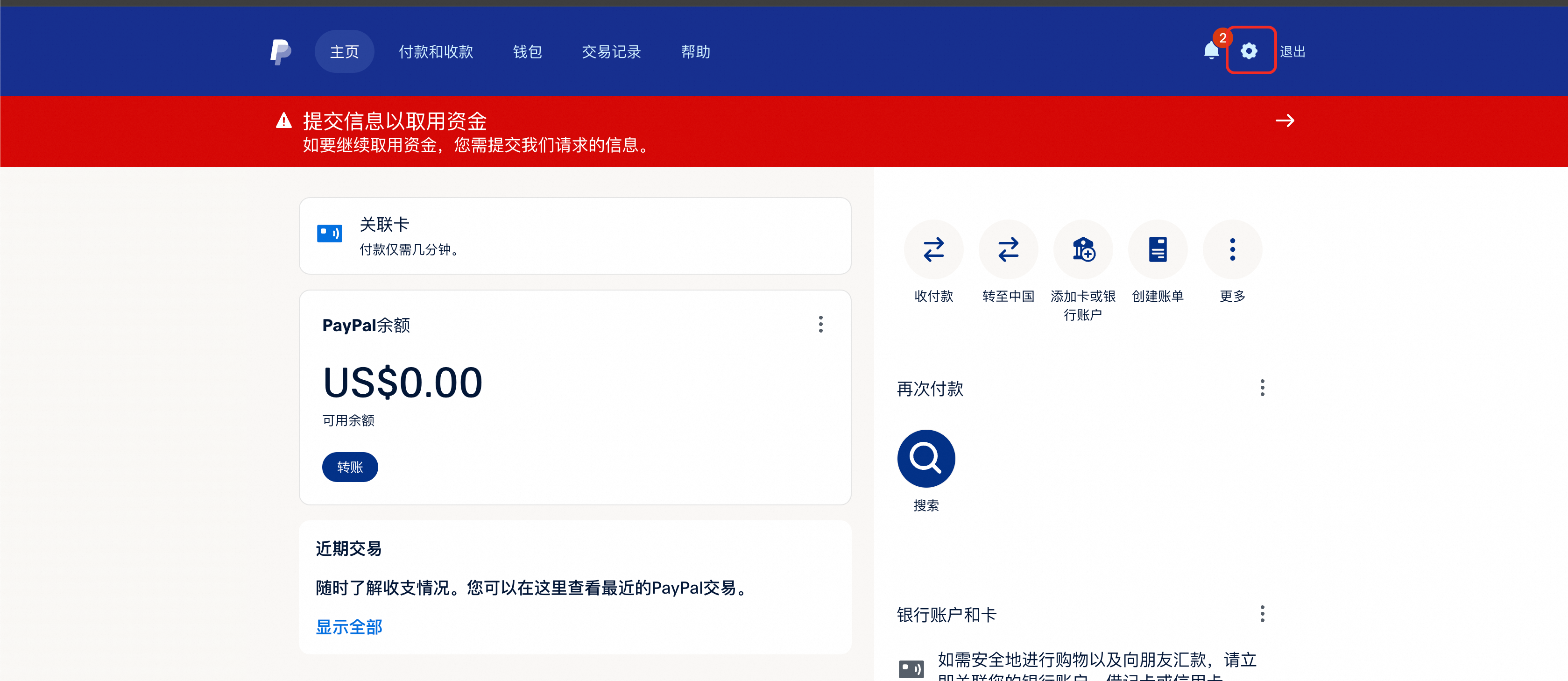Image resolution: width=1568 pixels, height=681 pixels.
Task: Go to 付款和收款 menu
Action: 436,52
